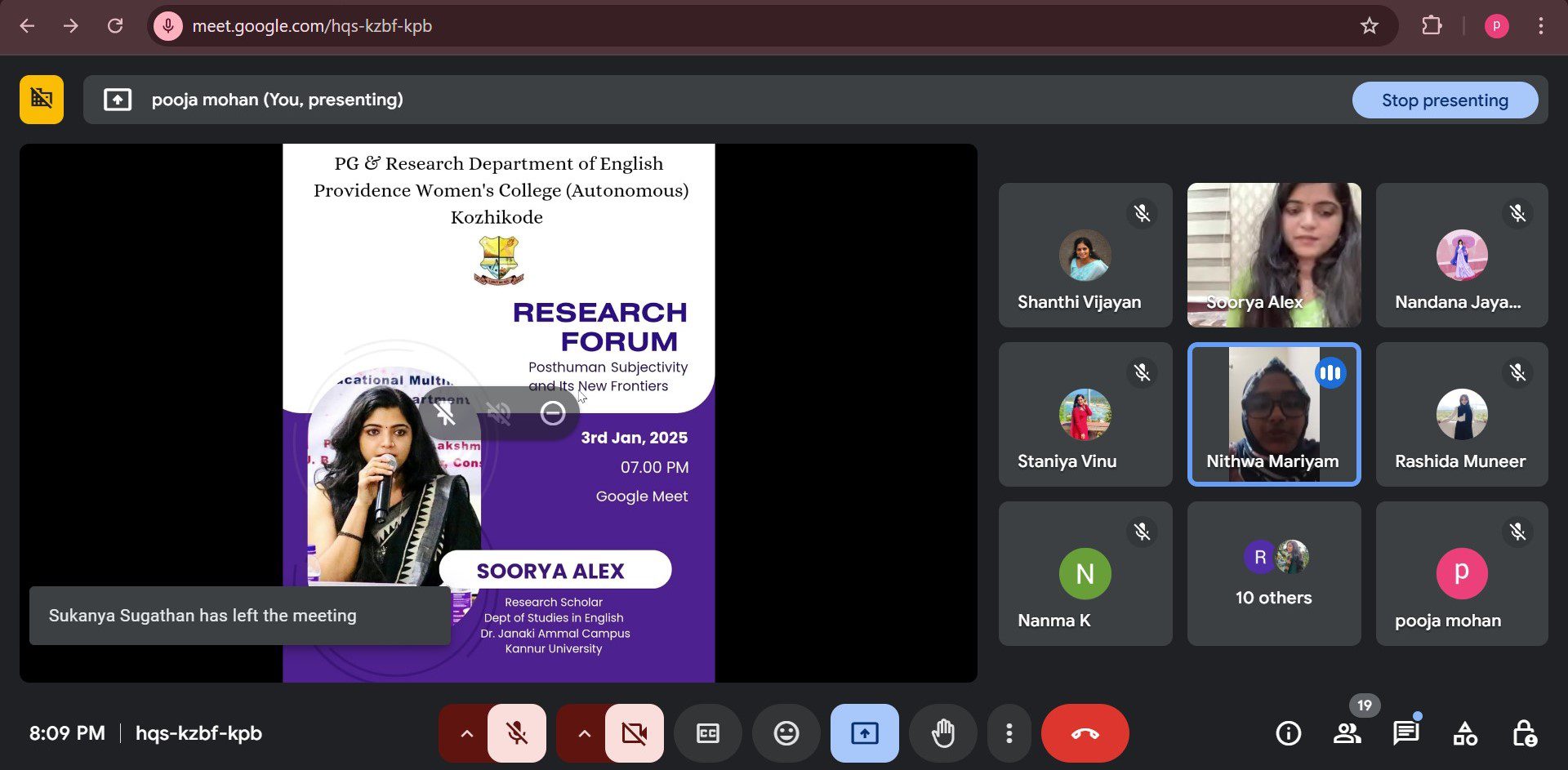
Task: Open the activities icon
Action: pos(1464,733)
